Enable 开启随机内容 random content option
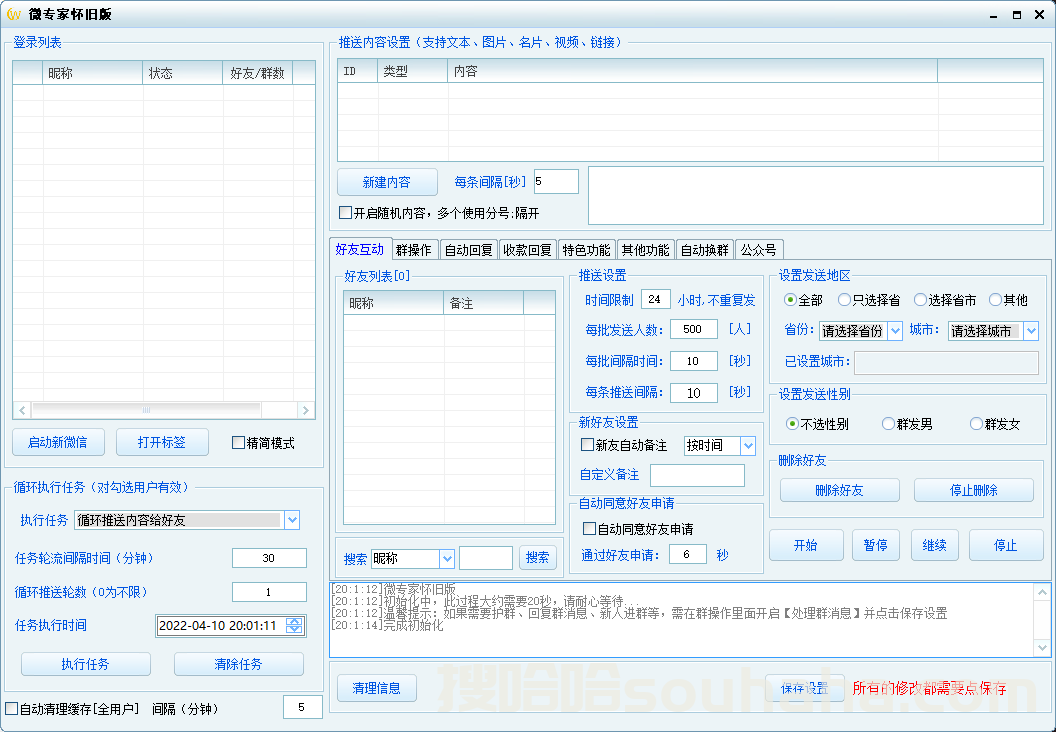Screen dimensions: 1056x732 coord(345,212)
